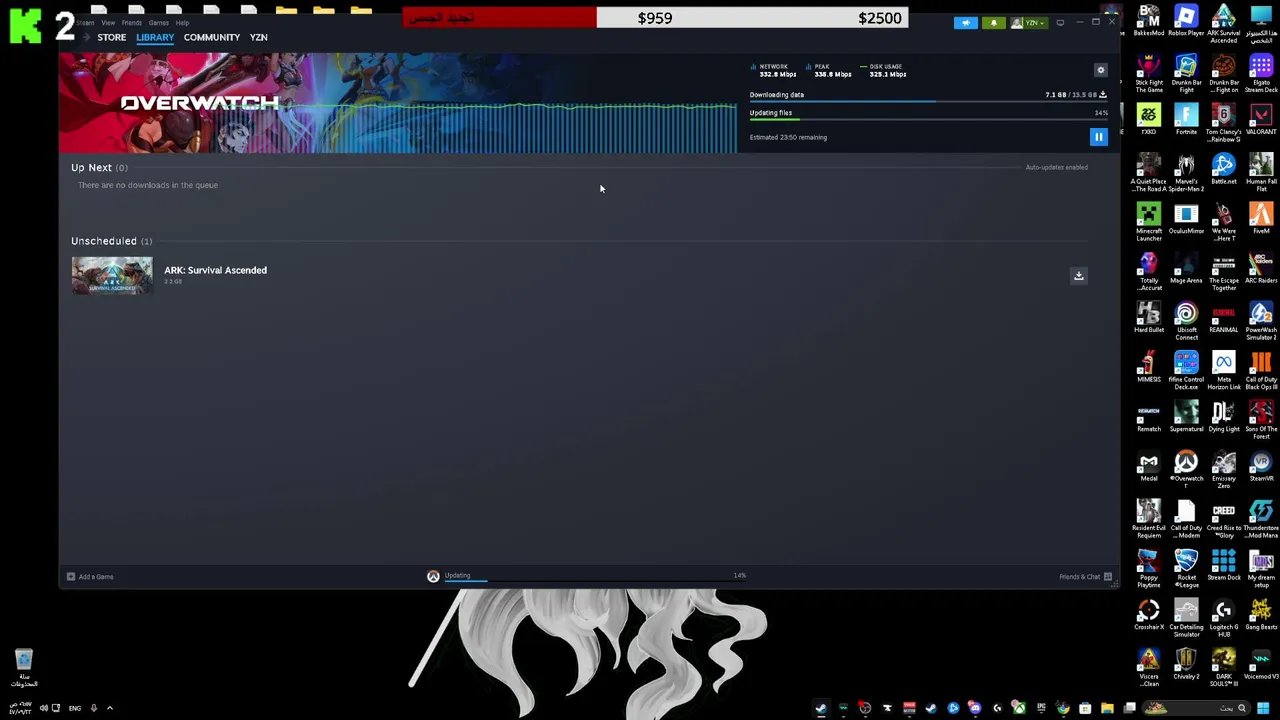Screen dimensions: 1280x720
Task: Open the Community tab
Action: point(212,37)
